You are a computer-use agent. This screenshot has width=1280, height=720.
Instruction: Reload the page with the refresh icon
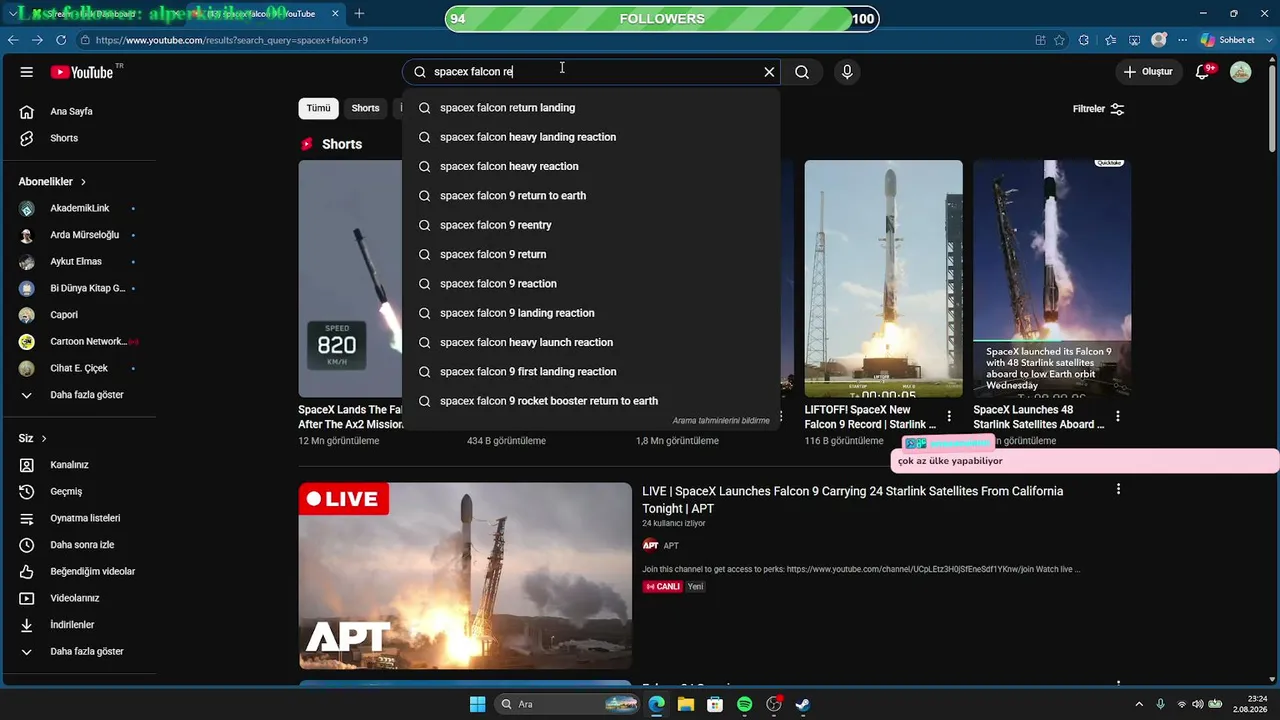pyautogui.click(x=61, y=40)
